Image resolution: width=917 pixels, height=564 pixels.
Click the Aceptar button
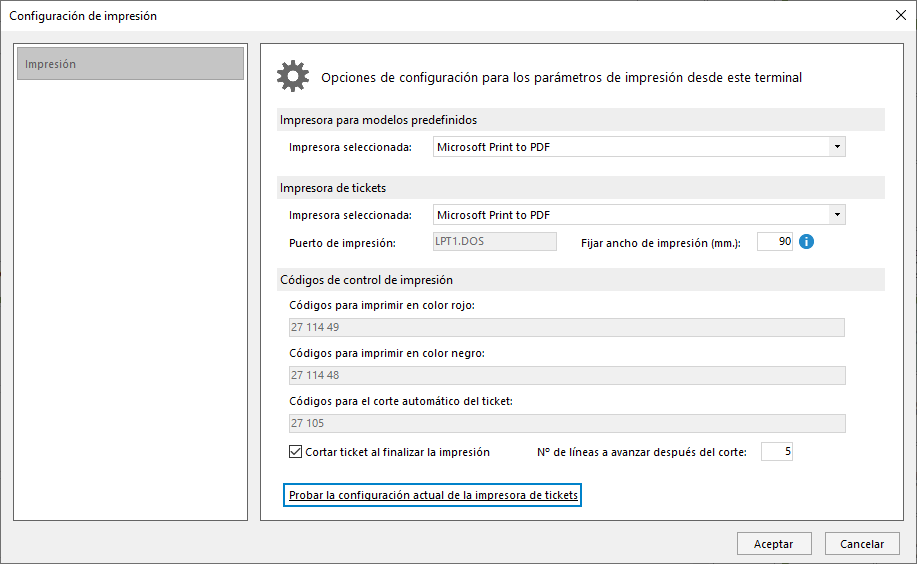pos(774,544)
